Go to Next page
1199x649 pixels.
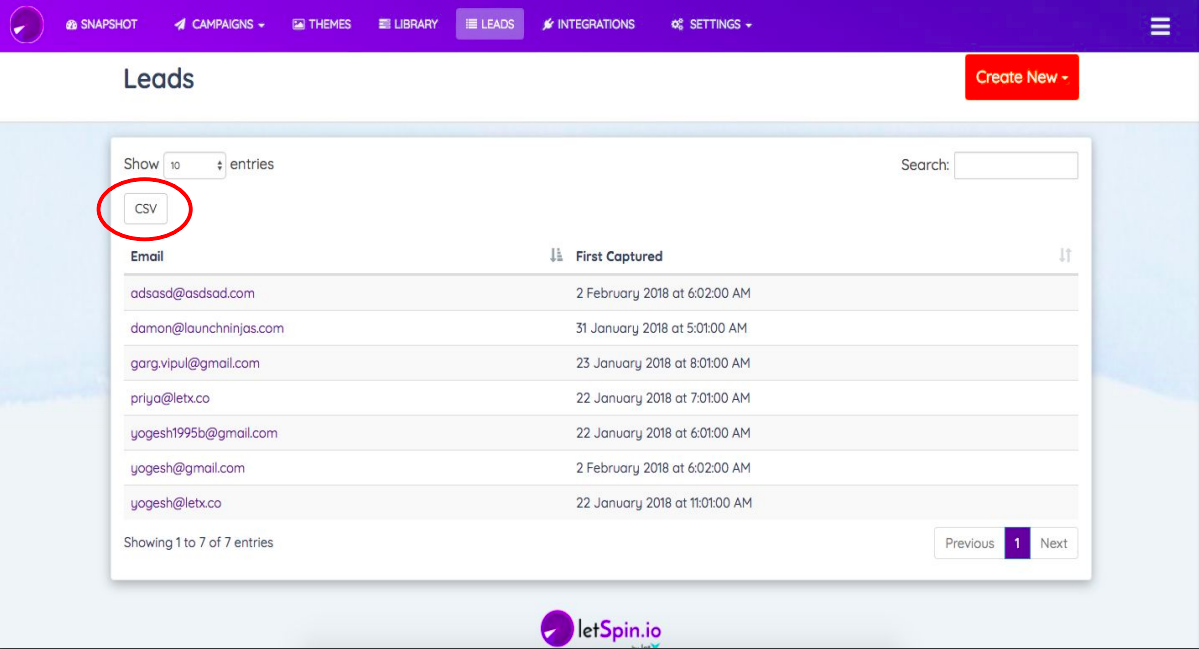pyautogui.click(x=1054, y=544)
